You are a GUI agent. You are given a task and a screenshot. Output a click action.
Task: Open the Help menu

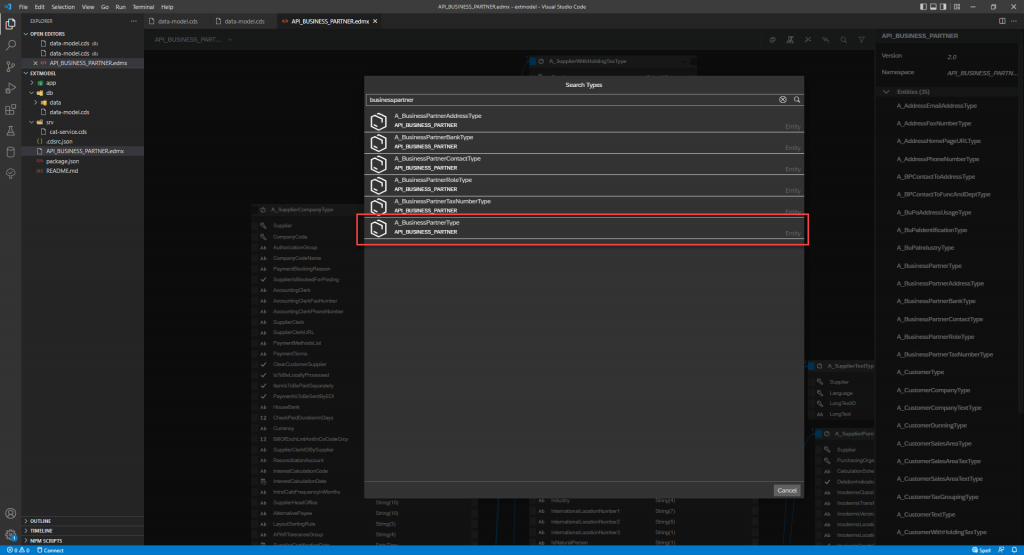pyautogui.click(x=167, y=7)
